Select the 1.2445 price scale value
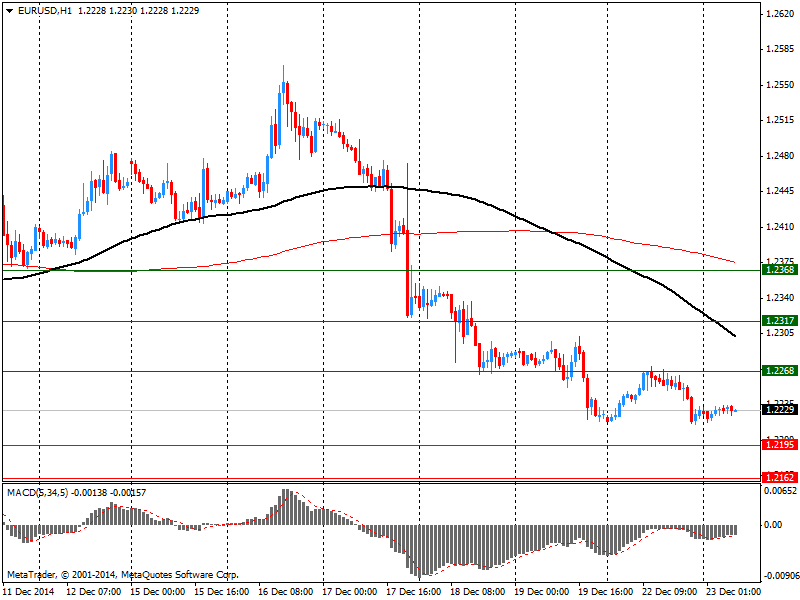The width and height of the screenshot is (800, 600). [x=781, y=191]
